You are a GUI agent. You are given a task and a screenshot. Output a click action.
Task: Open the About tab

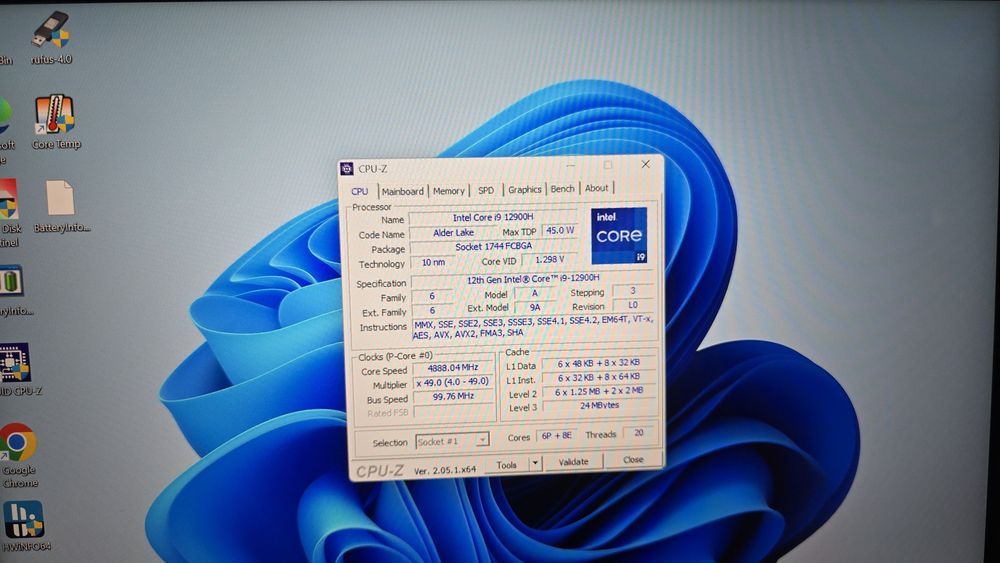click(x=596, y=188)
